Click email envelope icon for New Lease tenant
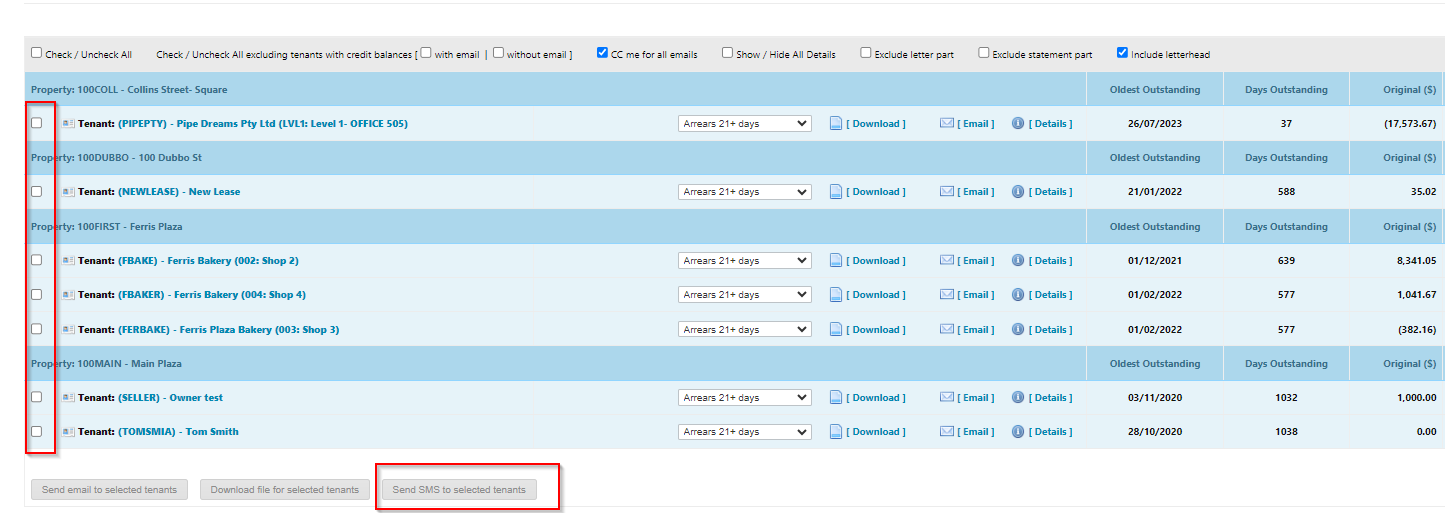The width and height of the screenshot is (1445, 513). pos(947,192)
